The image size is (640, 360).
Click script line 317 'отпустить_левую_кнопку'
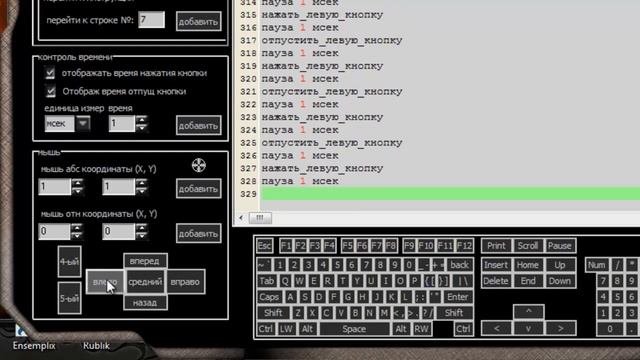pos(332,40)
